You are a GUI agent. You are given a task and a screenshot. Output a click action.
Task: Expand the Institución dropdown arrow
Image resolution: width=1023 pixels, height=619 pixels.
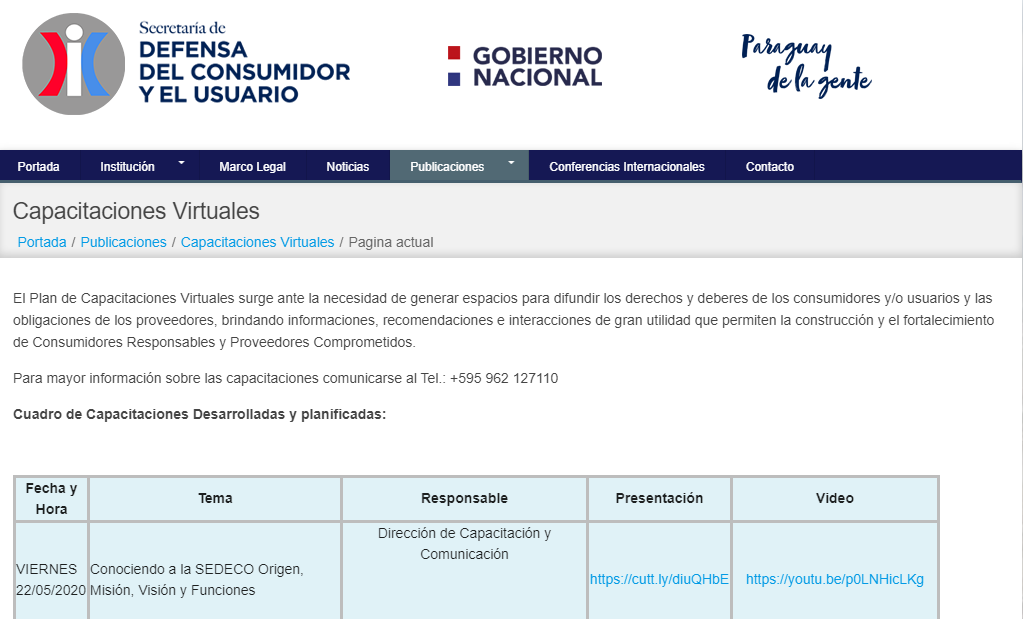coord(181,162)
